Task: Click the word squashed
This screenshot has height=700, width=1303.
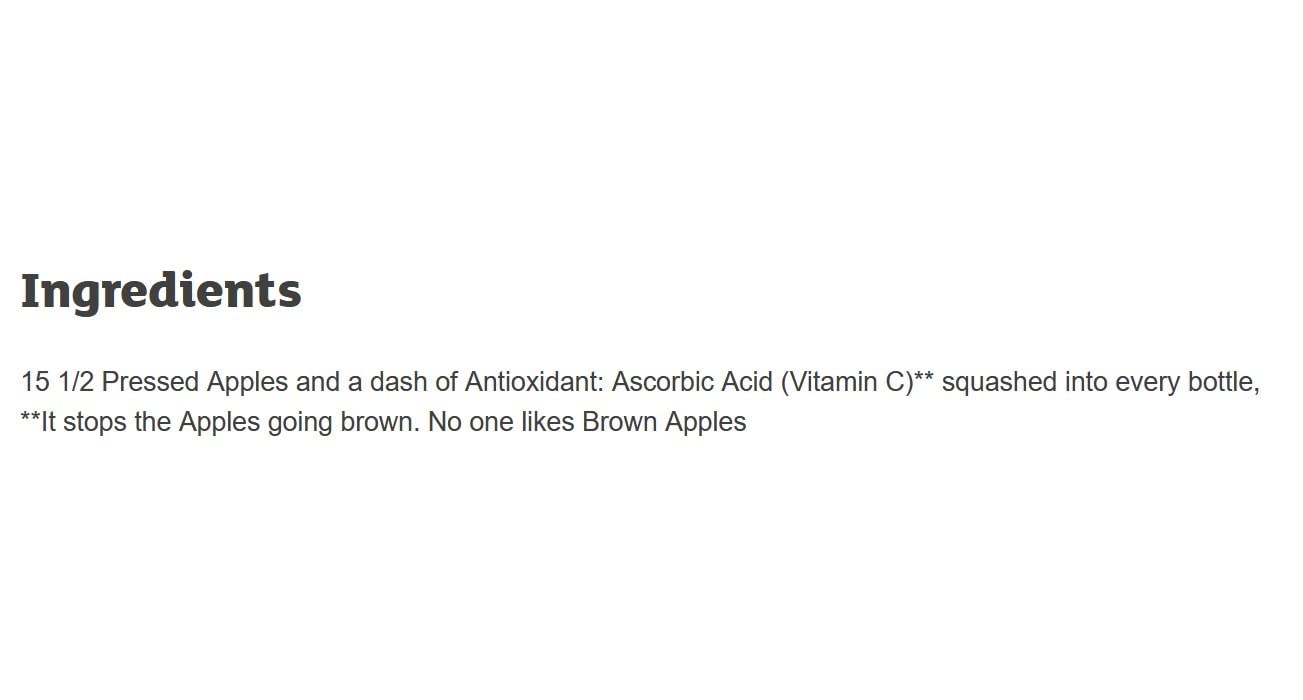Action: click(x=999, y=382)
